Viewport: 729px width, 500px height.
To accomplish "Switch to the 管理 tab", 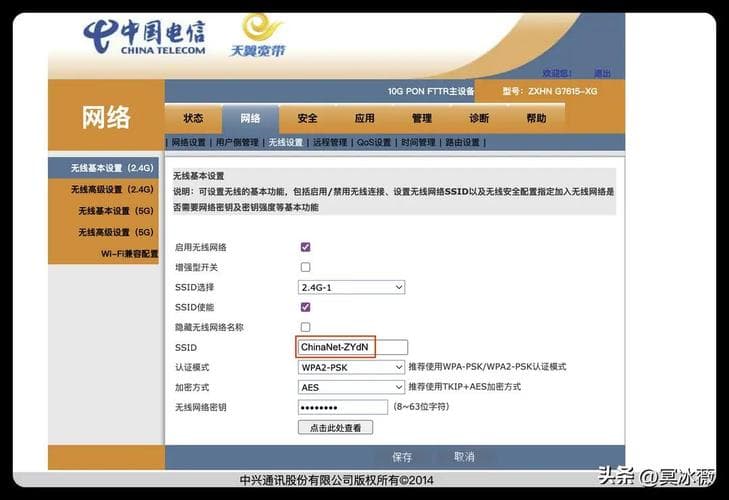I will 422,118.
